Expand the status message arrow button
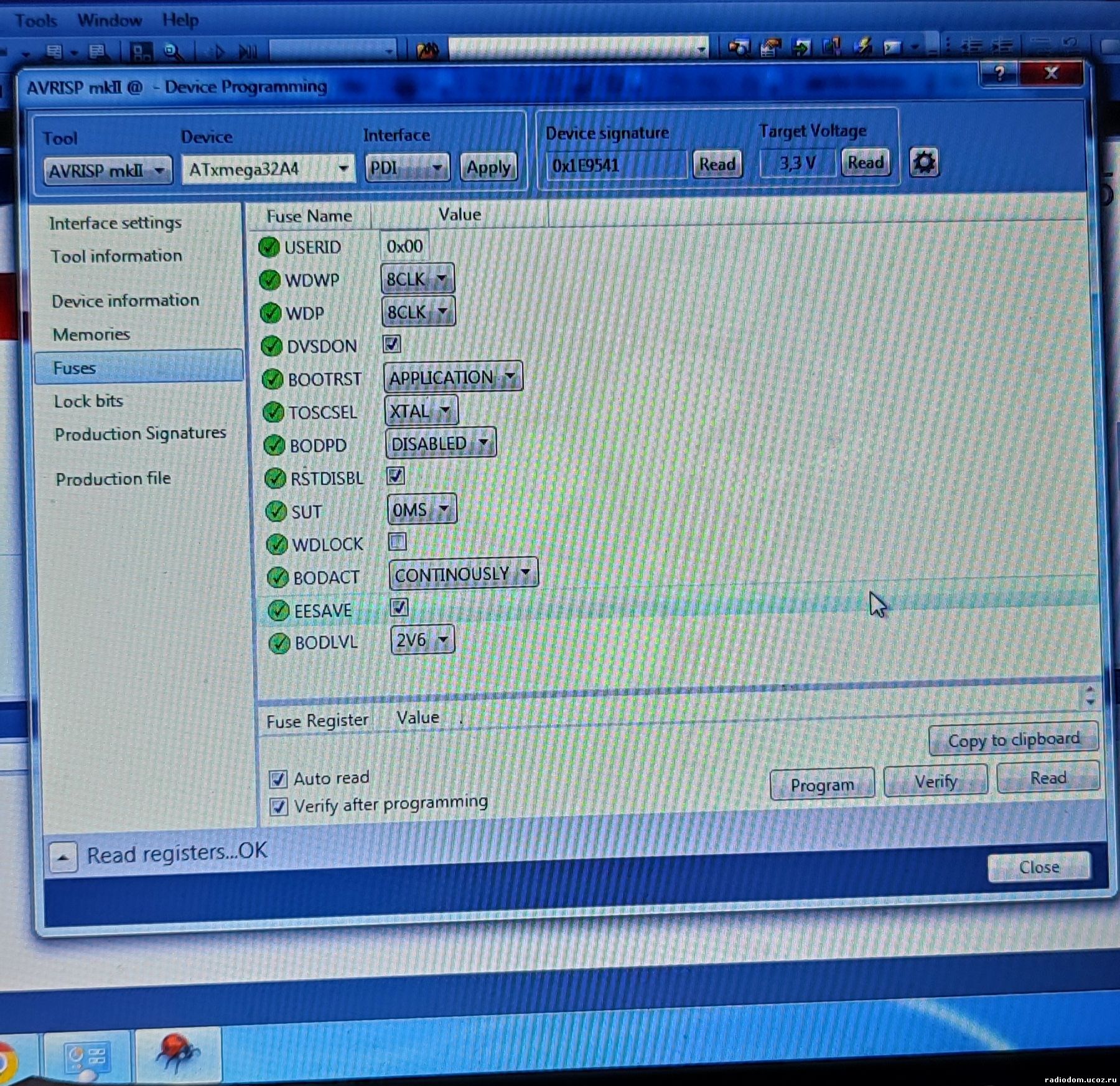1120x1086 pixels. pyautogui.click(x=63, y=857)
